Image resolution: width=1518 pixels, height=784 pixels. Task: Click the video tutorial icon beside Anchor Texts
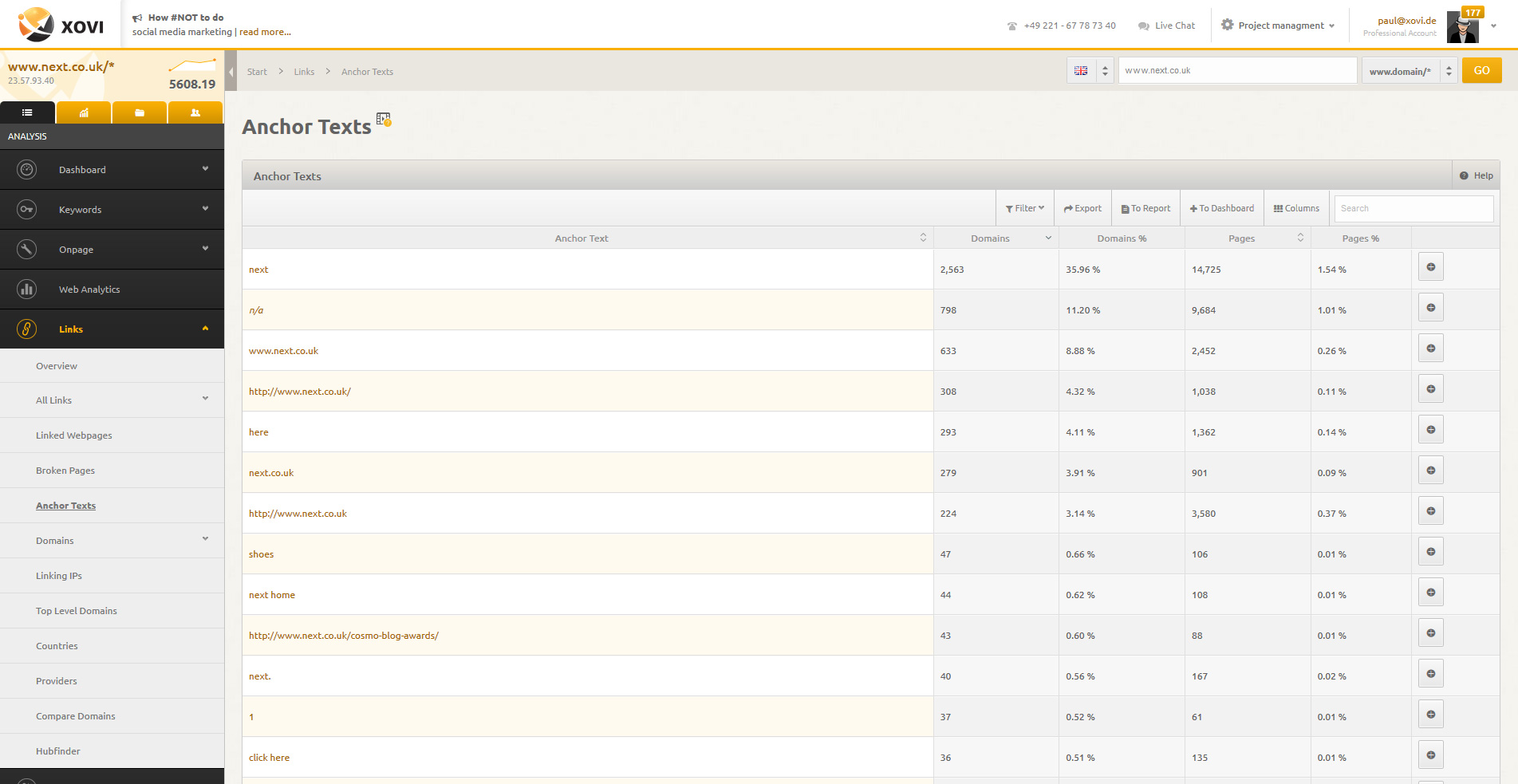pos(384,120)
